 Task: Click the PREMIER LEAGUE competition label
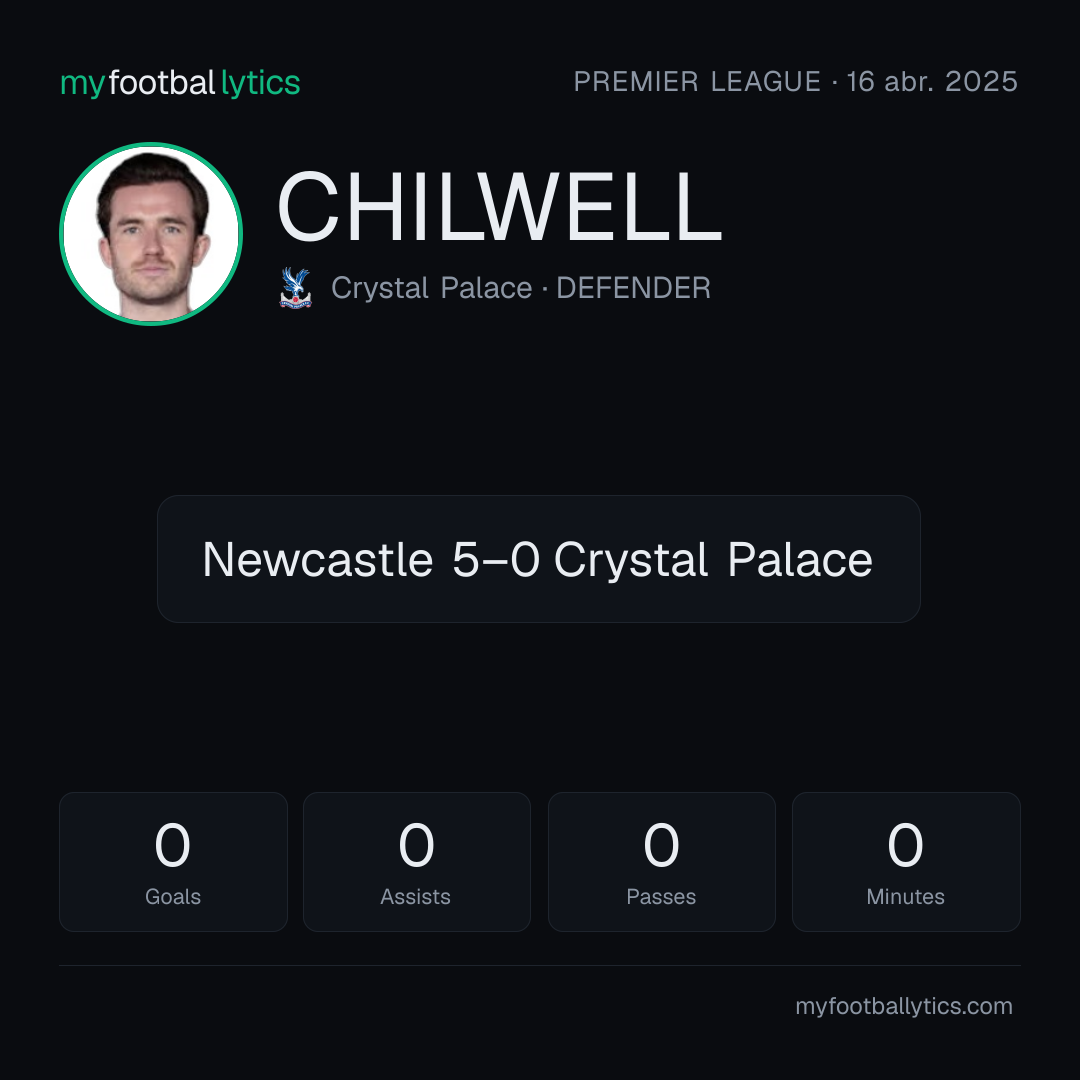coord(697,82)
